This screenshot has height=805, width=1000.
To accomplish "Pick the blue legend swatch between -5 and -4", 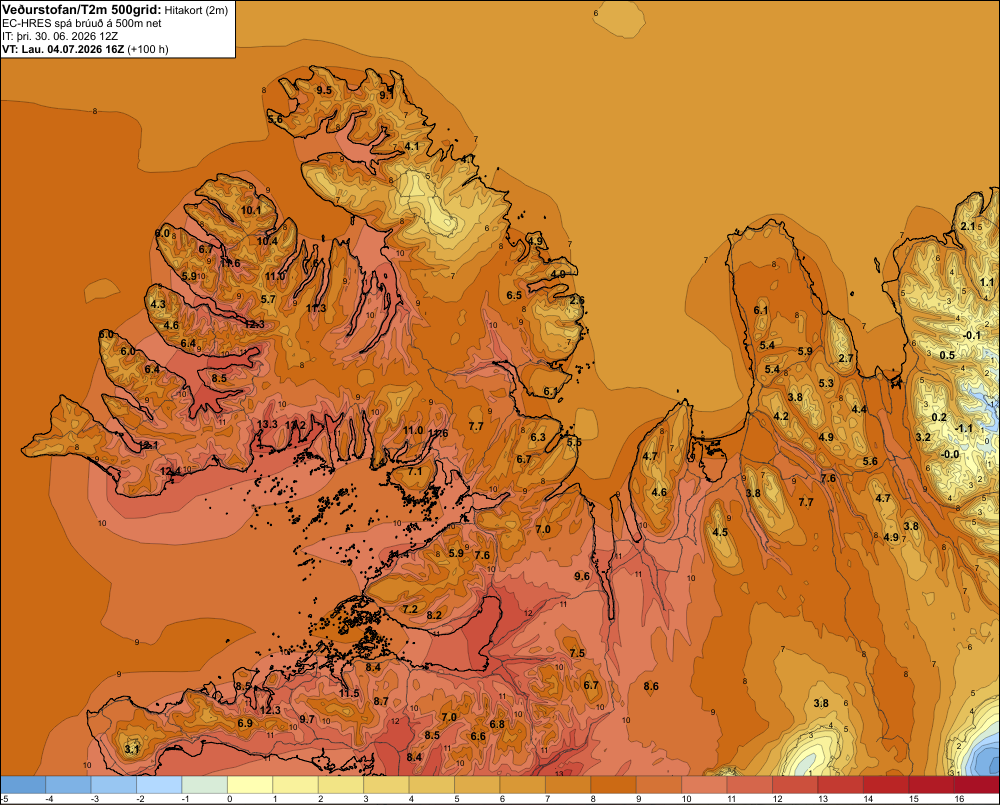I will tap(23, 784).
